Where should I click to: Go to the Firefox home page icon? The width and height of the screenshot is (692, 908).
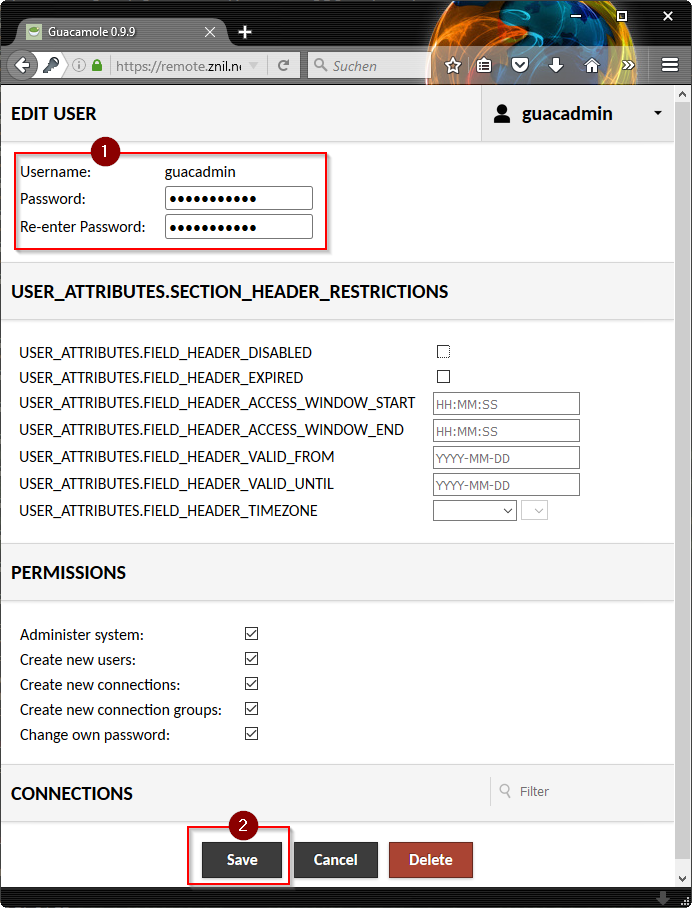592,66
